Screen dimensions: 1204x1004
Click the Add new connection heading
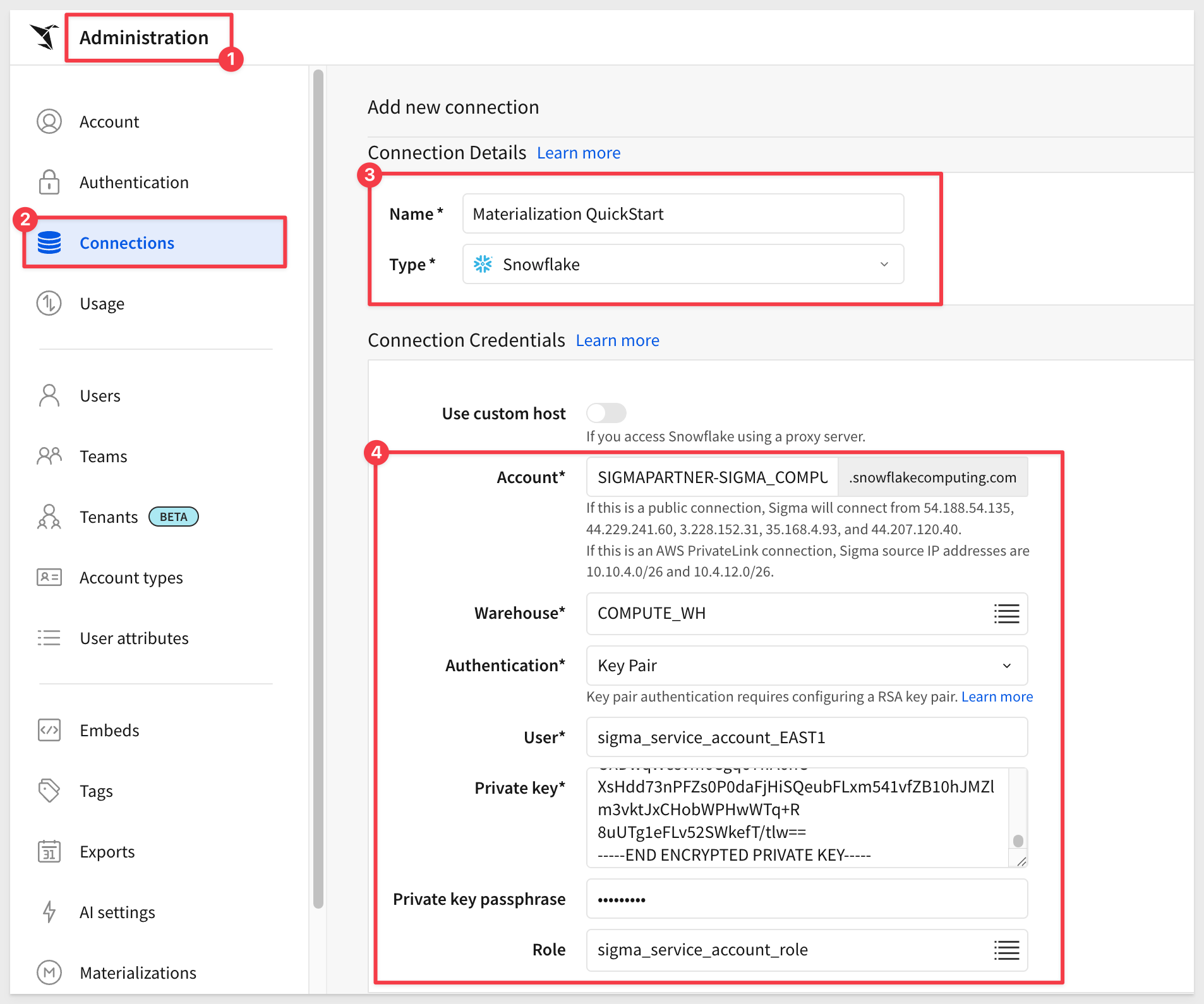pos(453,107)
